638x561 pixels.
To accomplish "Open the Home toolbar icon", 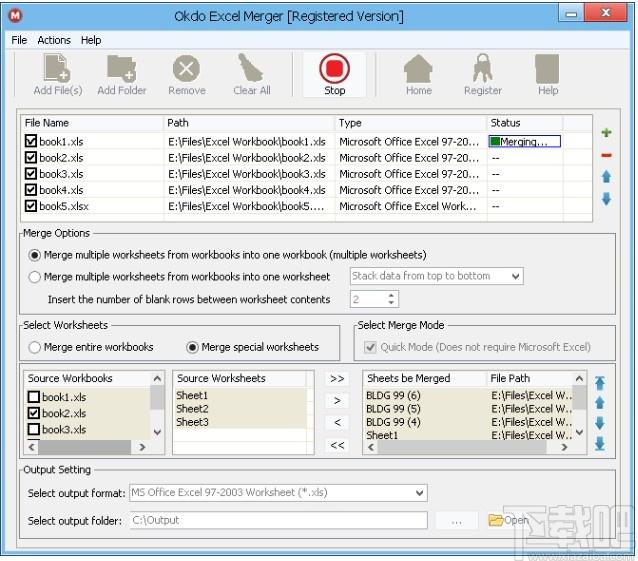I will click(418, 69).
